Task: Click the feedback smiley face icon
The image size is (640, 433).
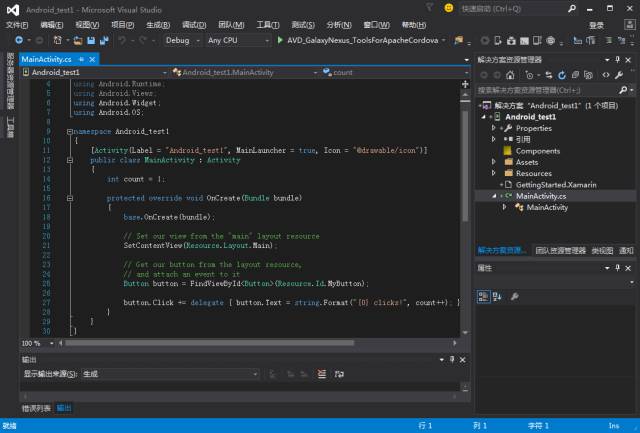Action: 449,8
